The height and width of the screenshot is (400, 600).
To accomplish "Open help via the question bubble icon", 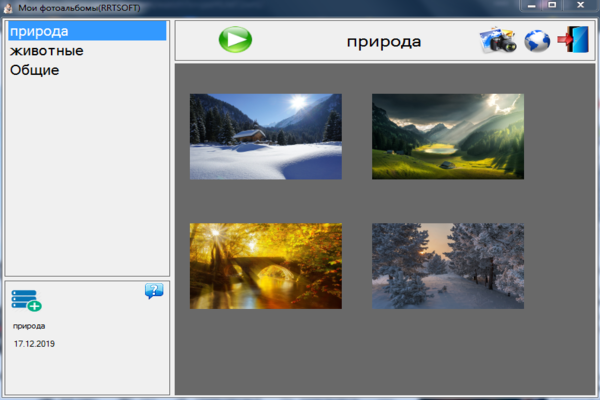I will point(153,291).
